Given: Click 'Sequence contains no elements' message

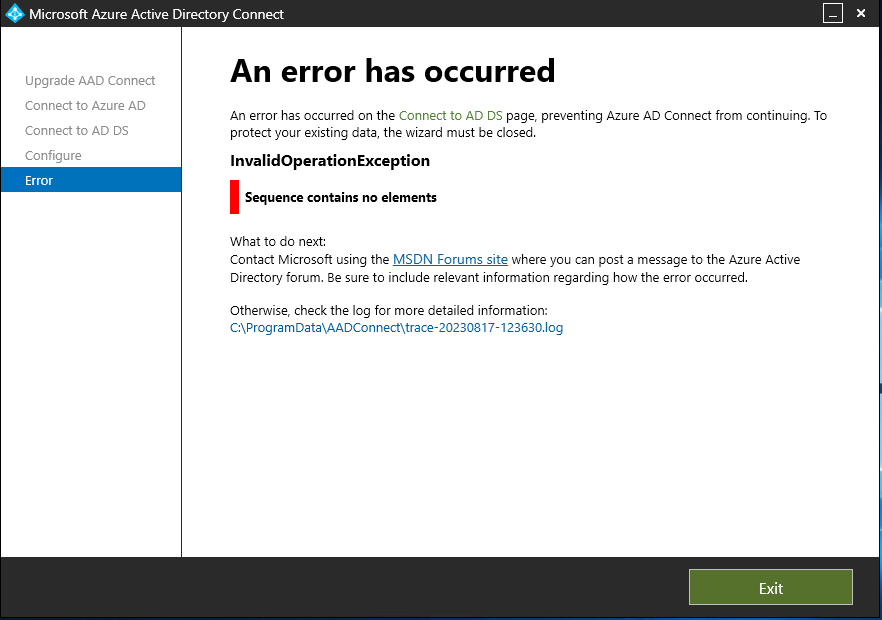Looking at the screenshot, I should pos(340,197).
